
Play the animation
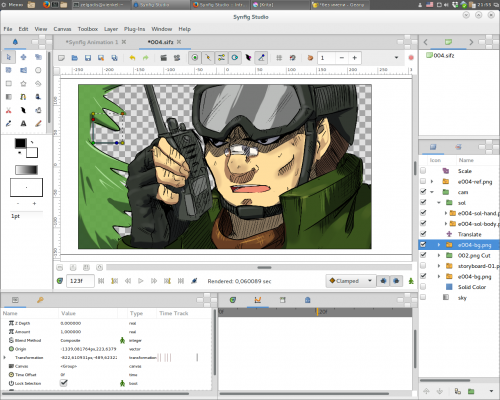tap(141, 281)
